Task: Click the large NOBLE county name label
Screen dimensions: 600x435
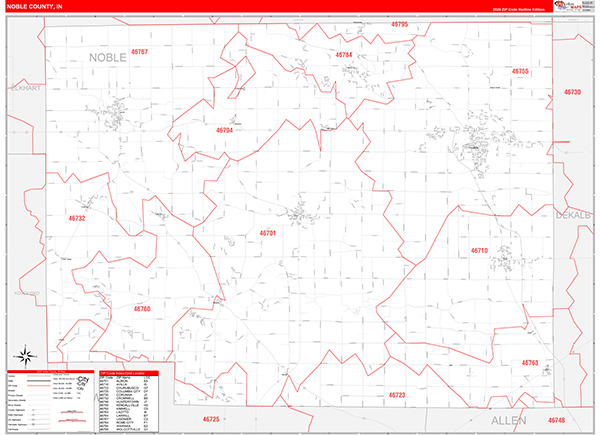Action: tap(108, 57)
